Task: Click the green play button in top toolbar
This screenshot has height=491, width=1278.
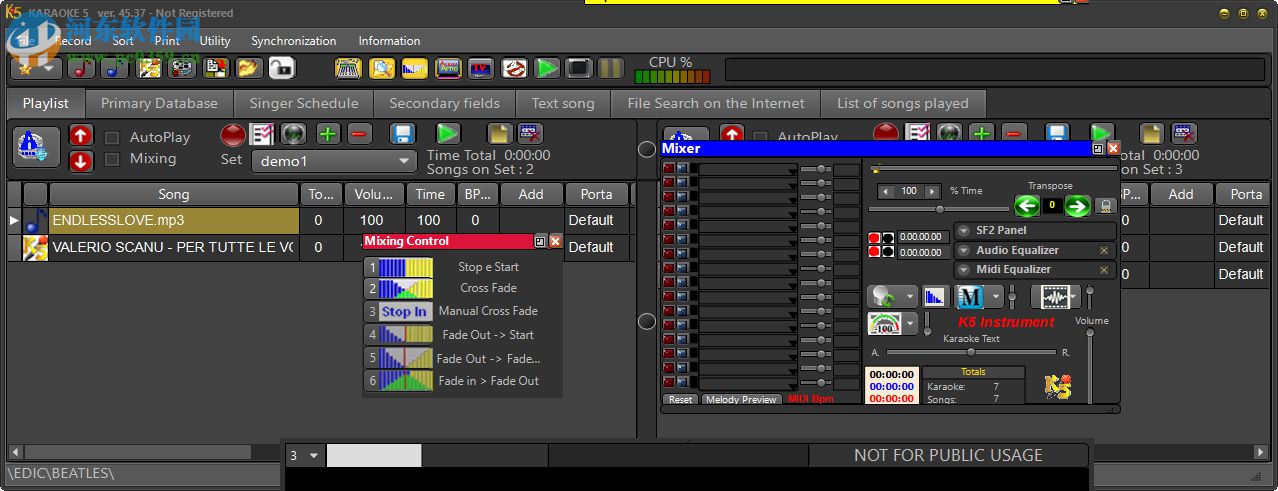Action: (546, 68)
